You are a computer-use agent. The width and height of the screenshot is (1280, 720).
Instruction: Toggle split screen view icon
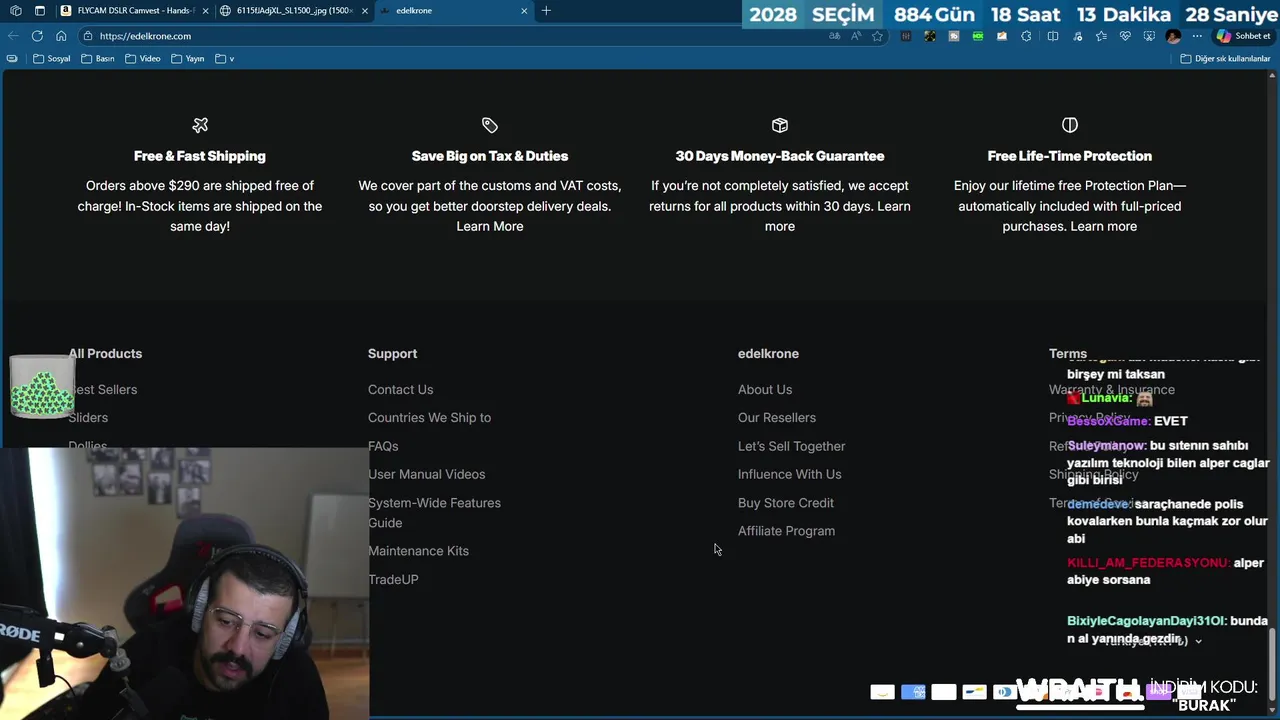coord(1053,36)
